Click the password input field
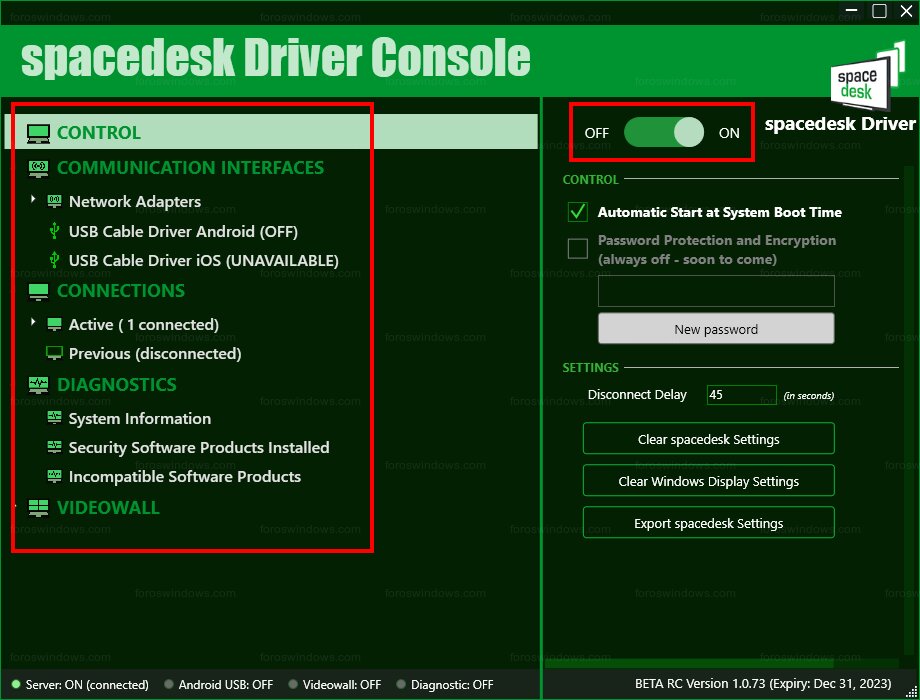 (x=716, y=290)
